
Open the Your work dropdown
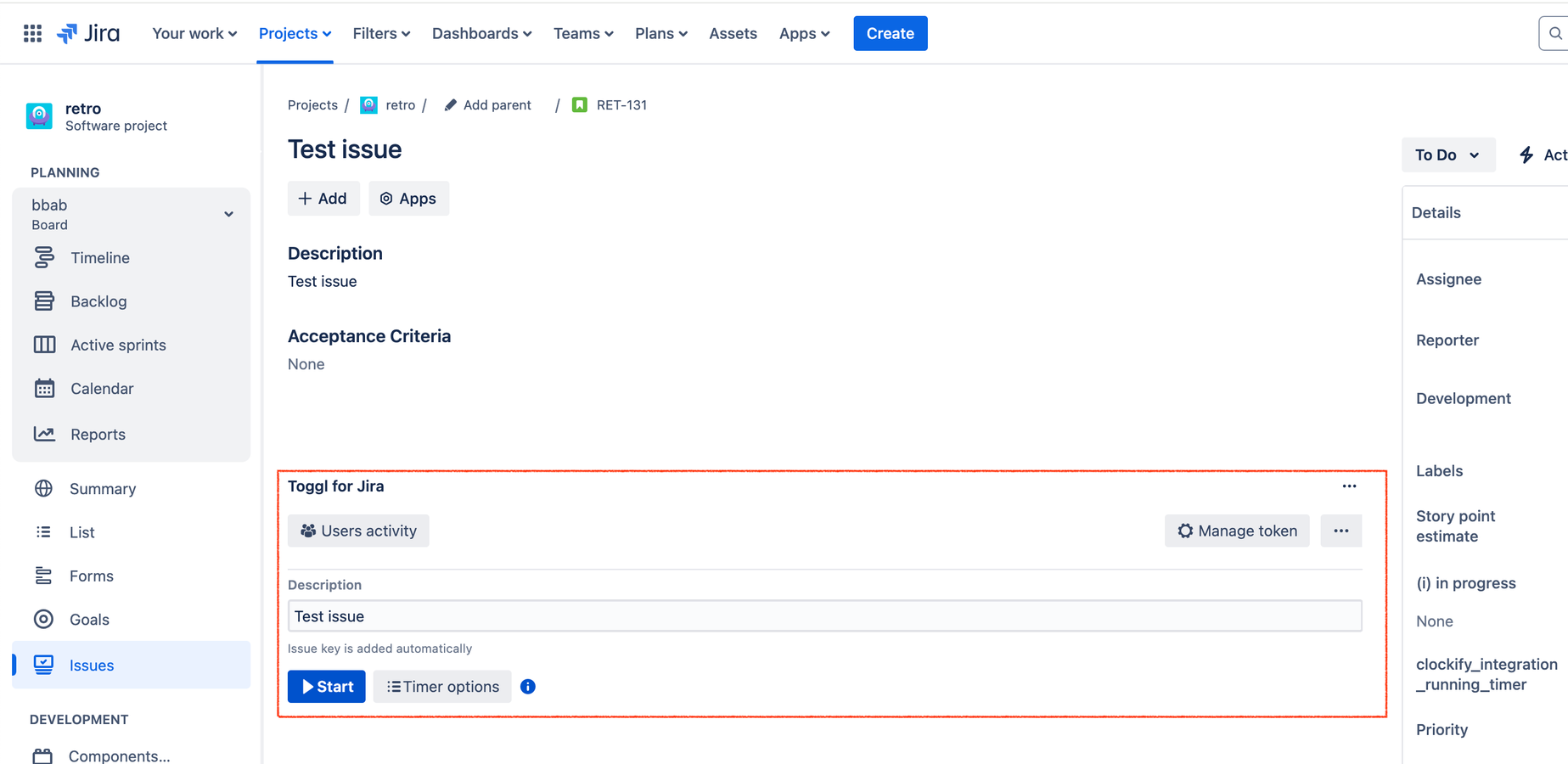click(x=194, y=33)
